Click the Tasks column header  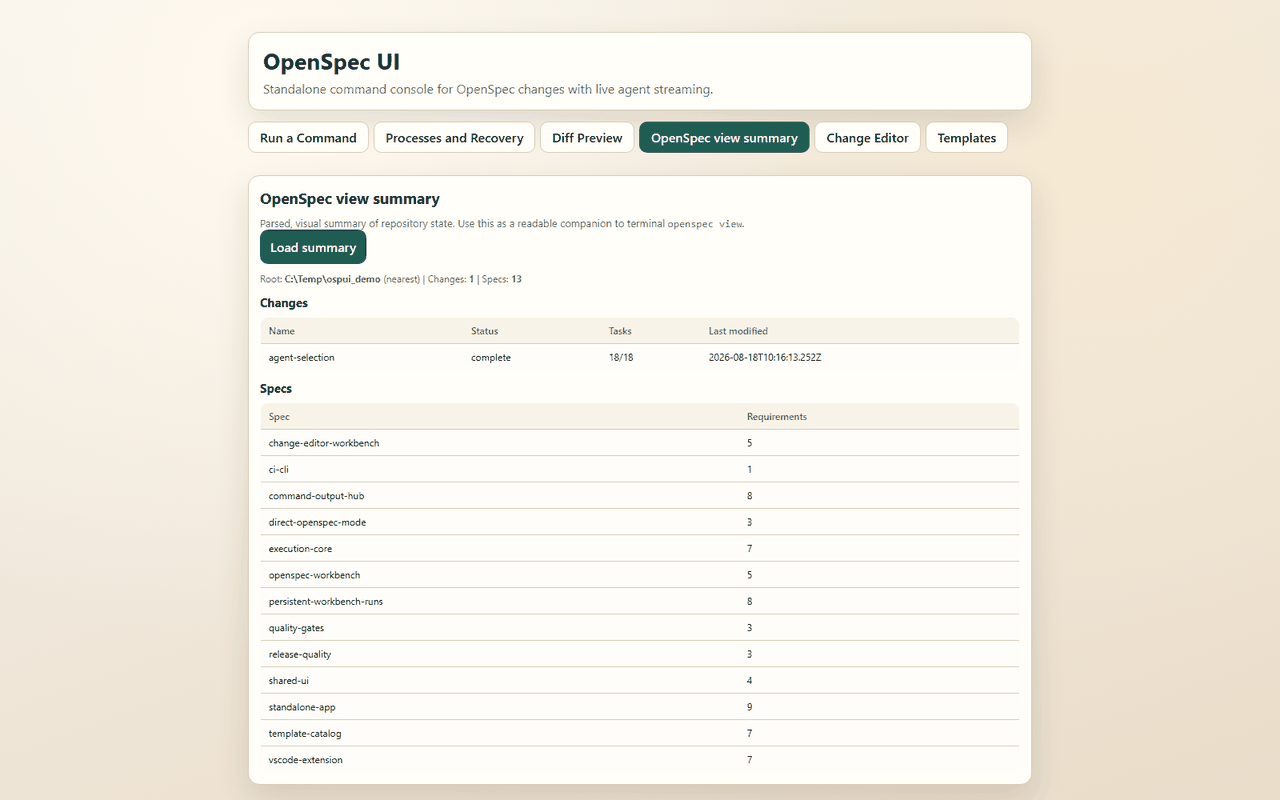[620, 331]
